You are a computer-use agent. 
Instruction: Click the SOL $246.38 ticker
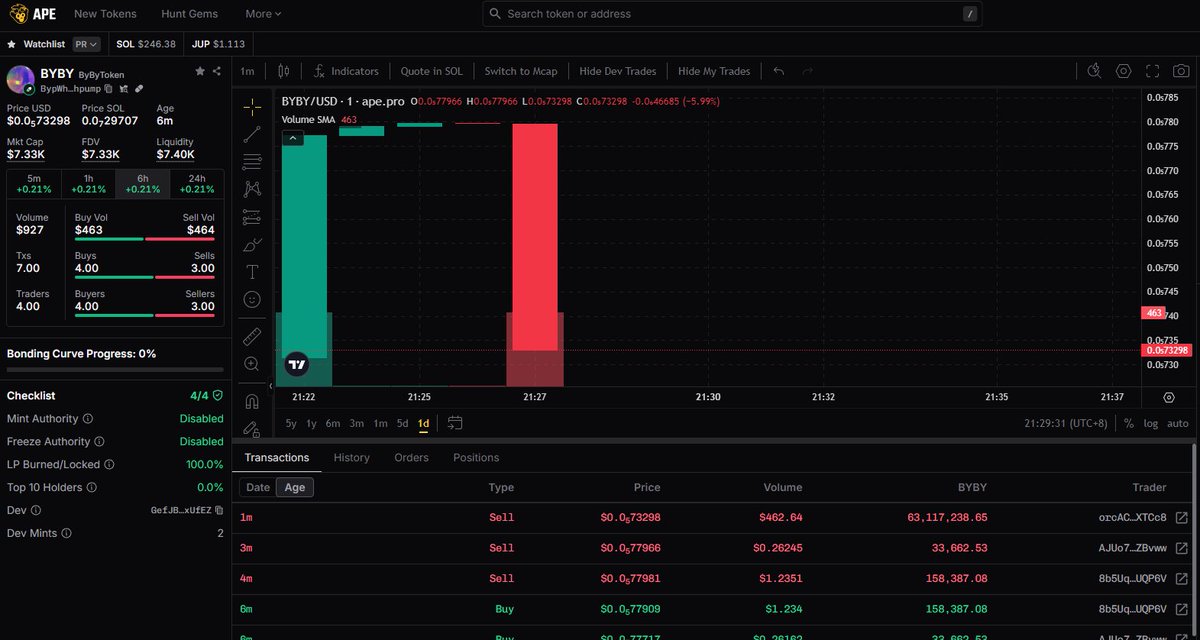tap(146, 44)
